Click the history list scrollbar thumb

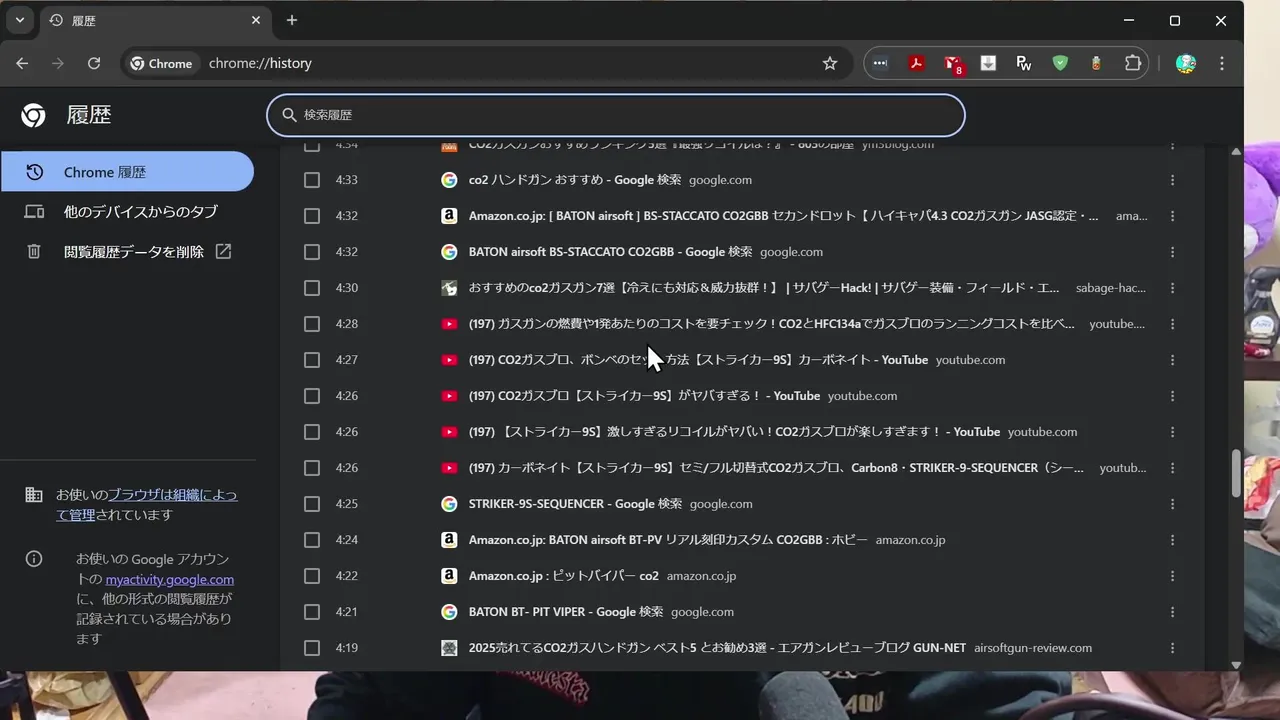pyautogui.click(x=1236, y=474)
